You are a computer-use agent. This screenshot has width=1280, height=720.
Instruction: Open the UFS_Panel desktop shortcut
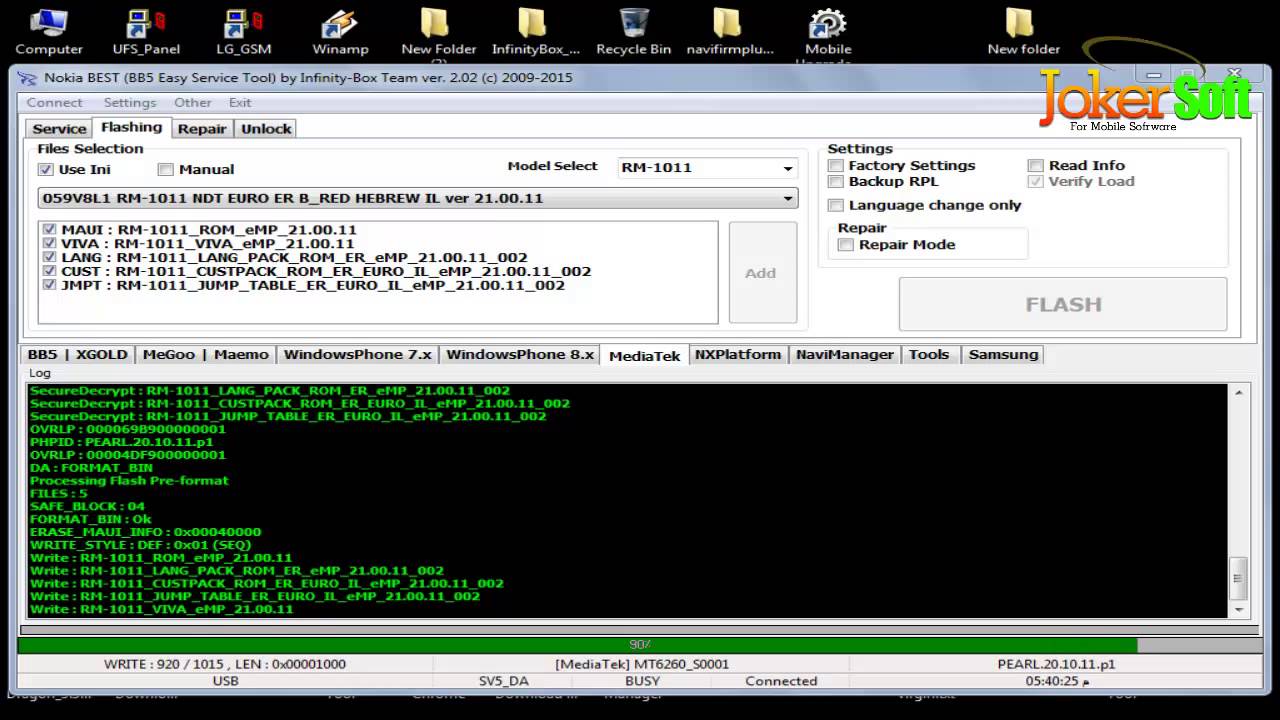[x=146, y=32]
